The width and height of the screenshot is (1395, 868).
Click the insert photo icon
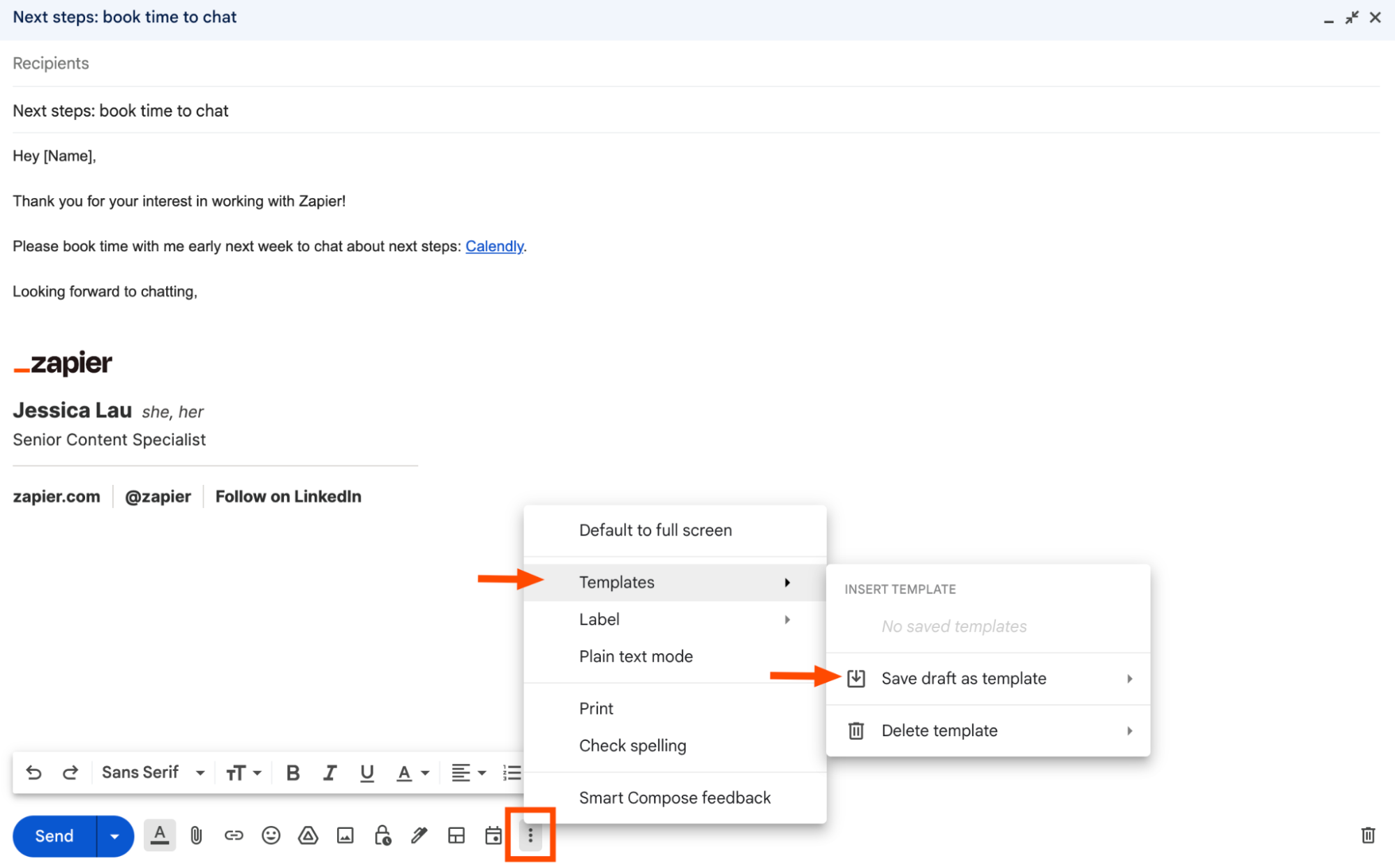(x=345, y=835)
